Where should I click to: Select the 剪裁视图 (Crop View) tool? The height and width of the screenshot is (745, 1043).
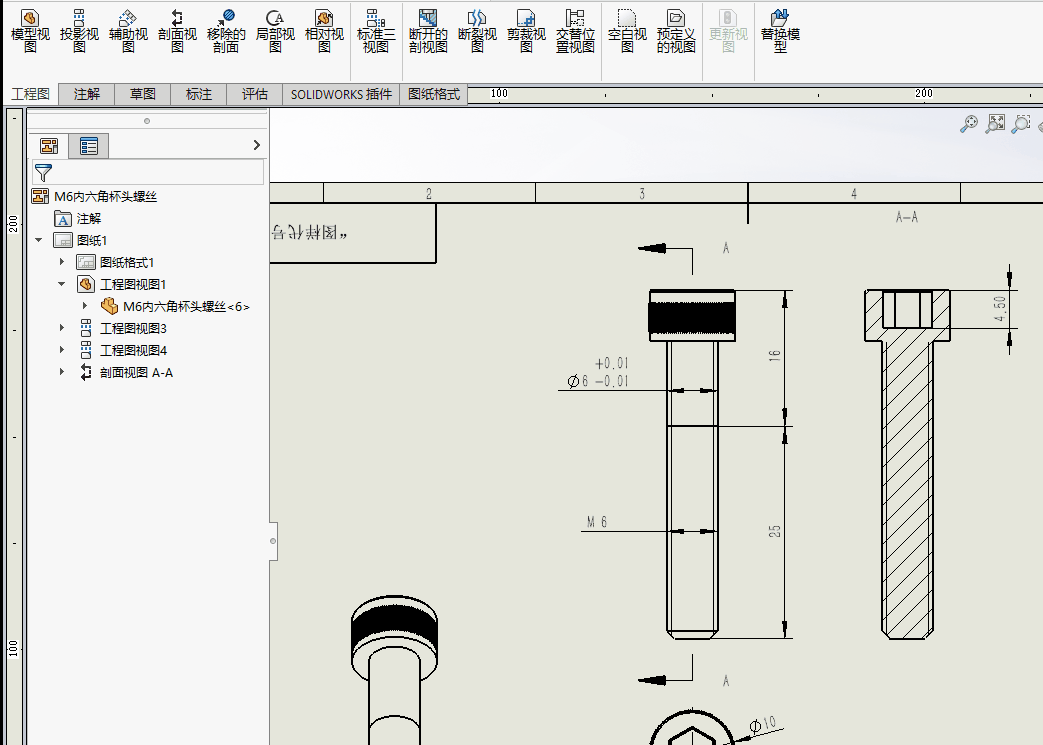526,31
